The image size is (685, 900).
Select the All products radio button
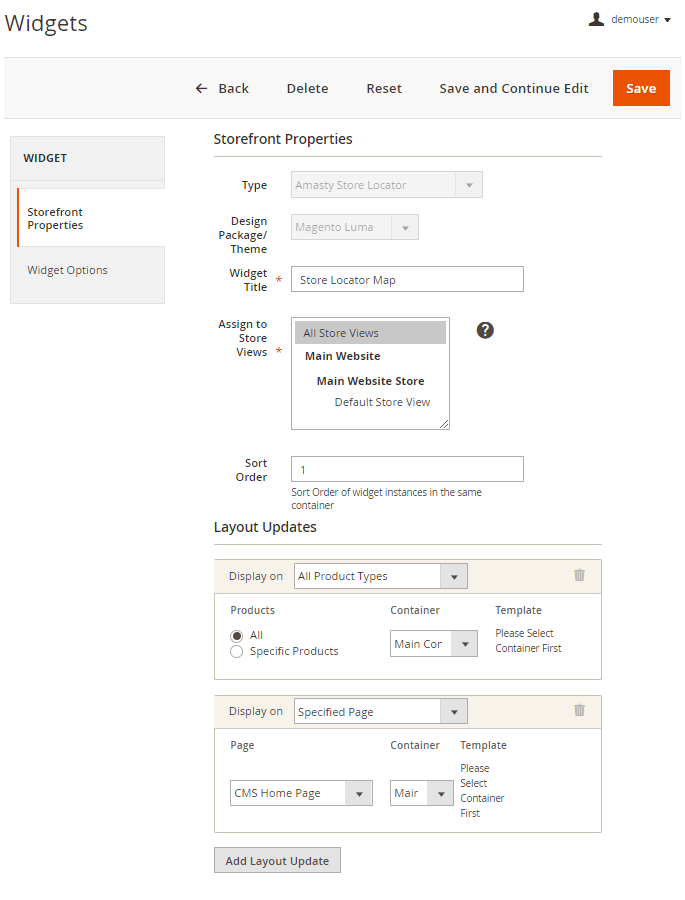tap(237, 635)
